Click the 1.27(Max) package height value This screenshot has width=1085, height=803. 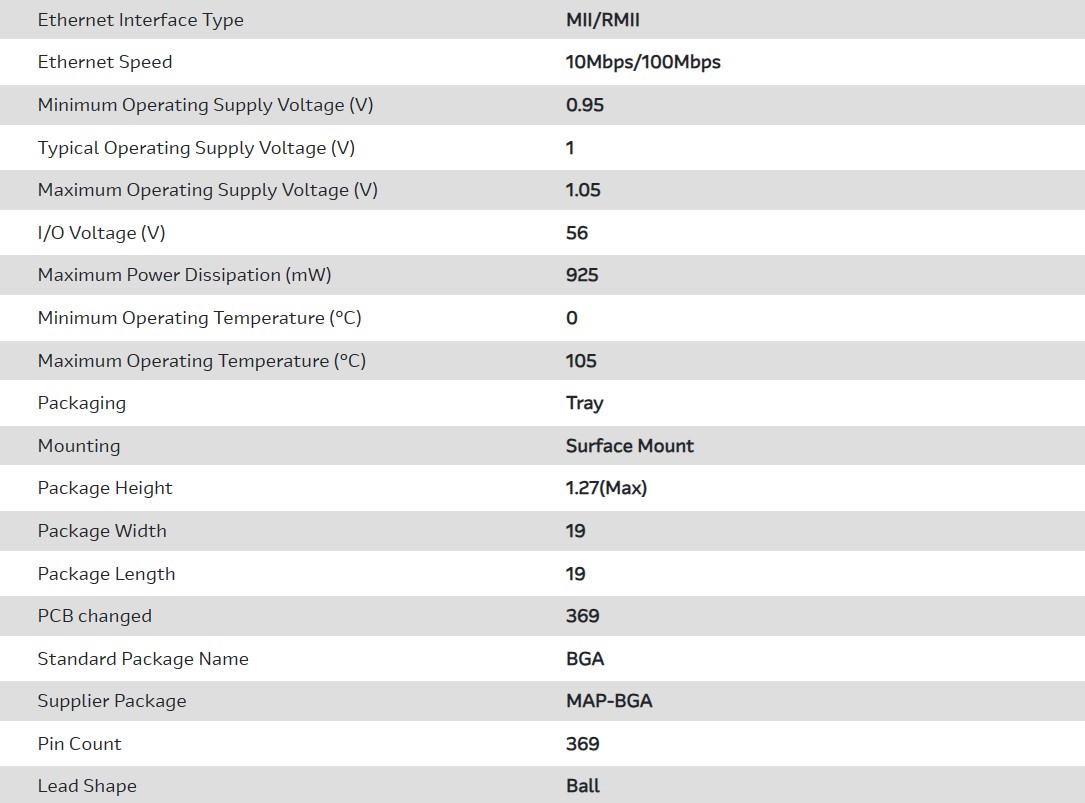click(606, 488)
